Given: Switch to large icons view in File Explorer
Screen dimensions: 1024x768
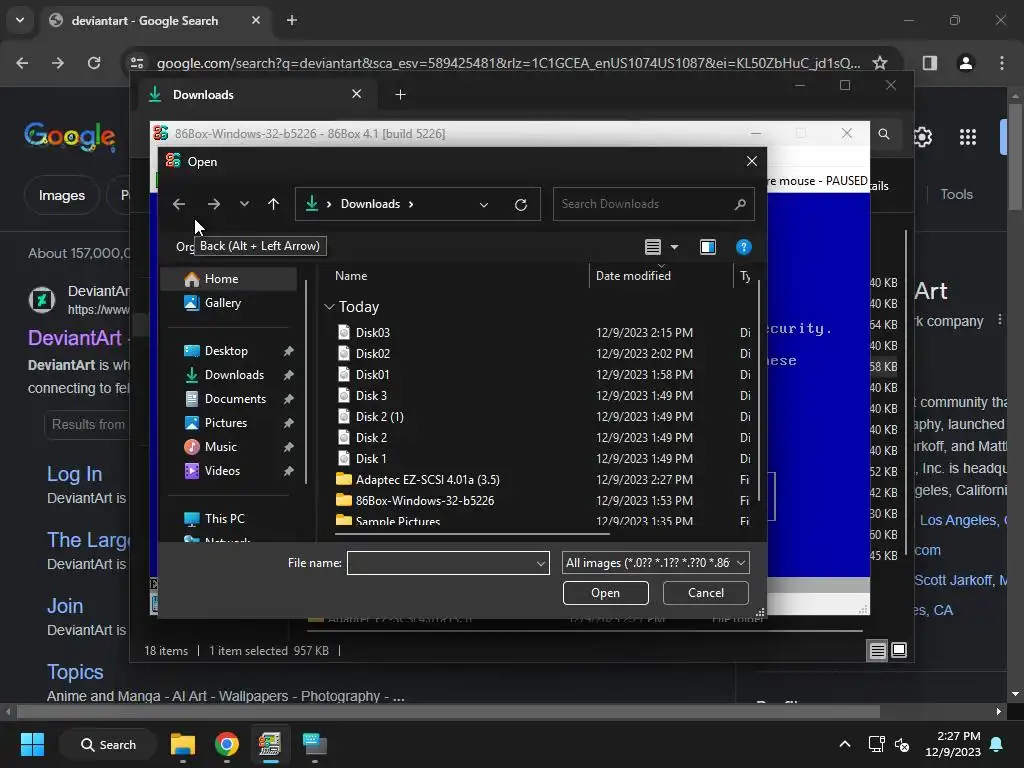Looking at the screenshot, I should click(x=899, y=650).
